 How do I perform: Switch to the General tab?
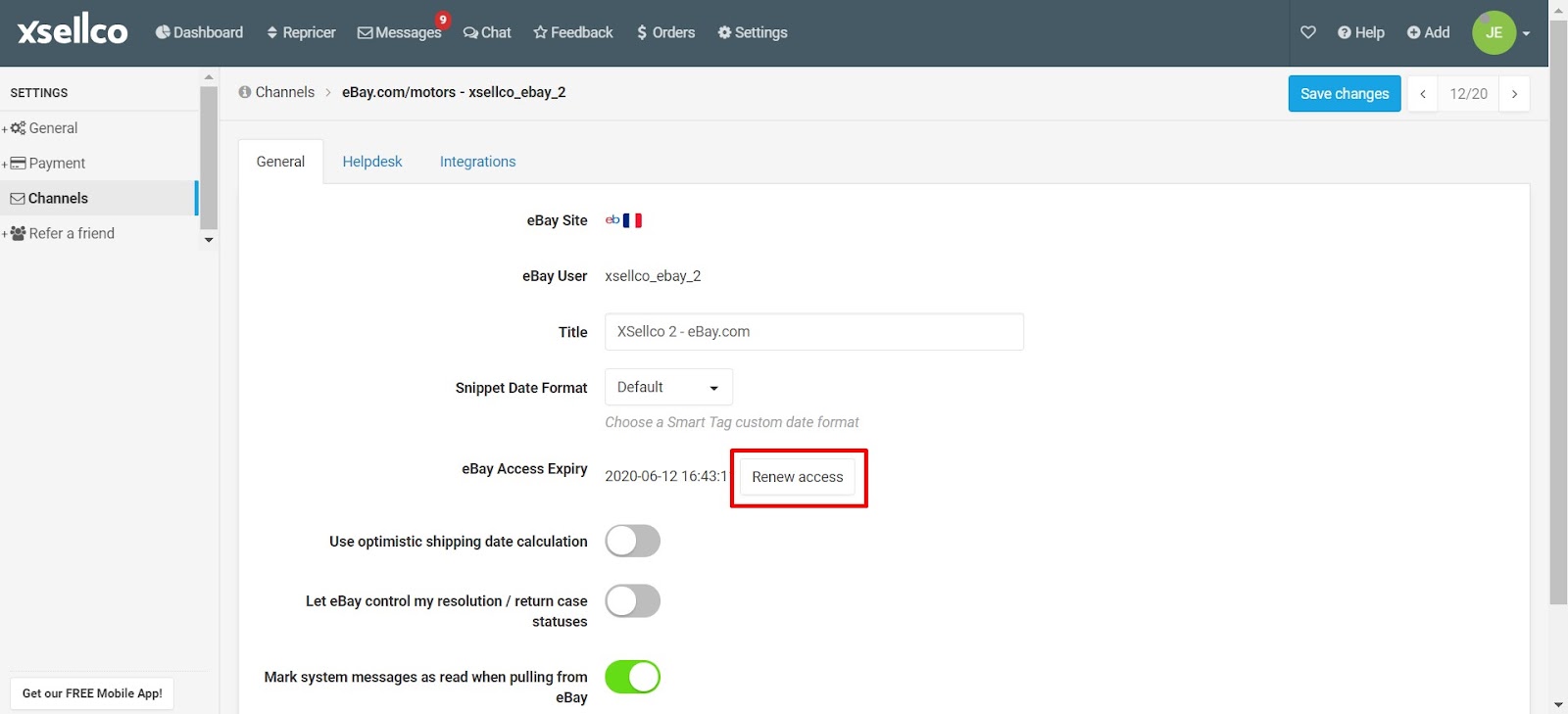click(x=280, y=162)
